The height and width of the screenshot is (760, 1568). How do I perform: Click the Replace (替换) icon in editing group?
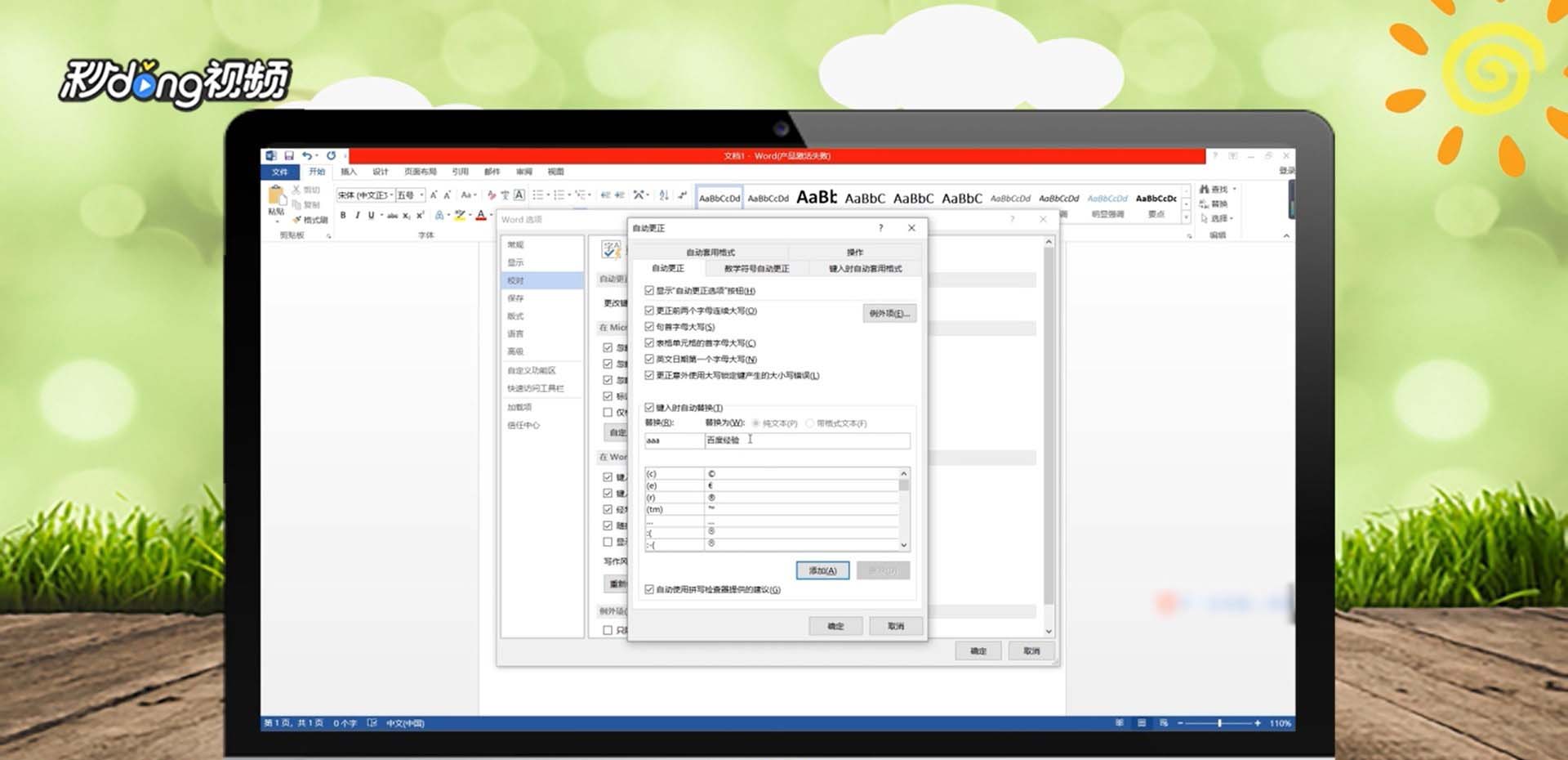1205,203
